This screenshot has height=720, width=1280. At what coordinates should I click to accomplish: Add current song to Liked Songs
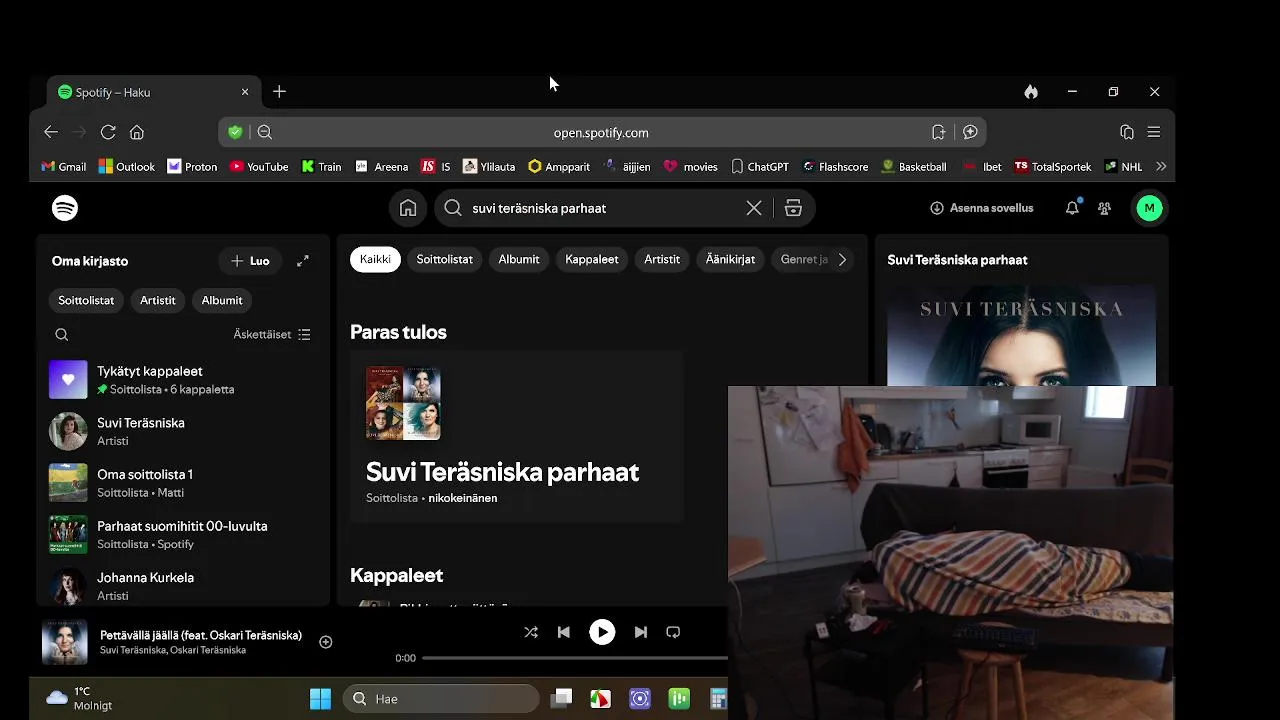pos(326,642)
